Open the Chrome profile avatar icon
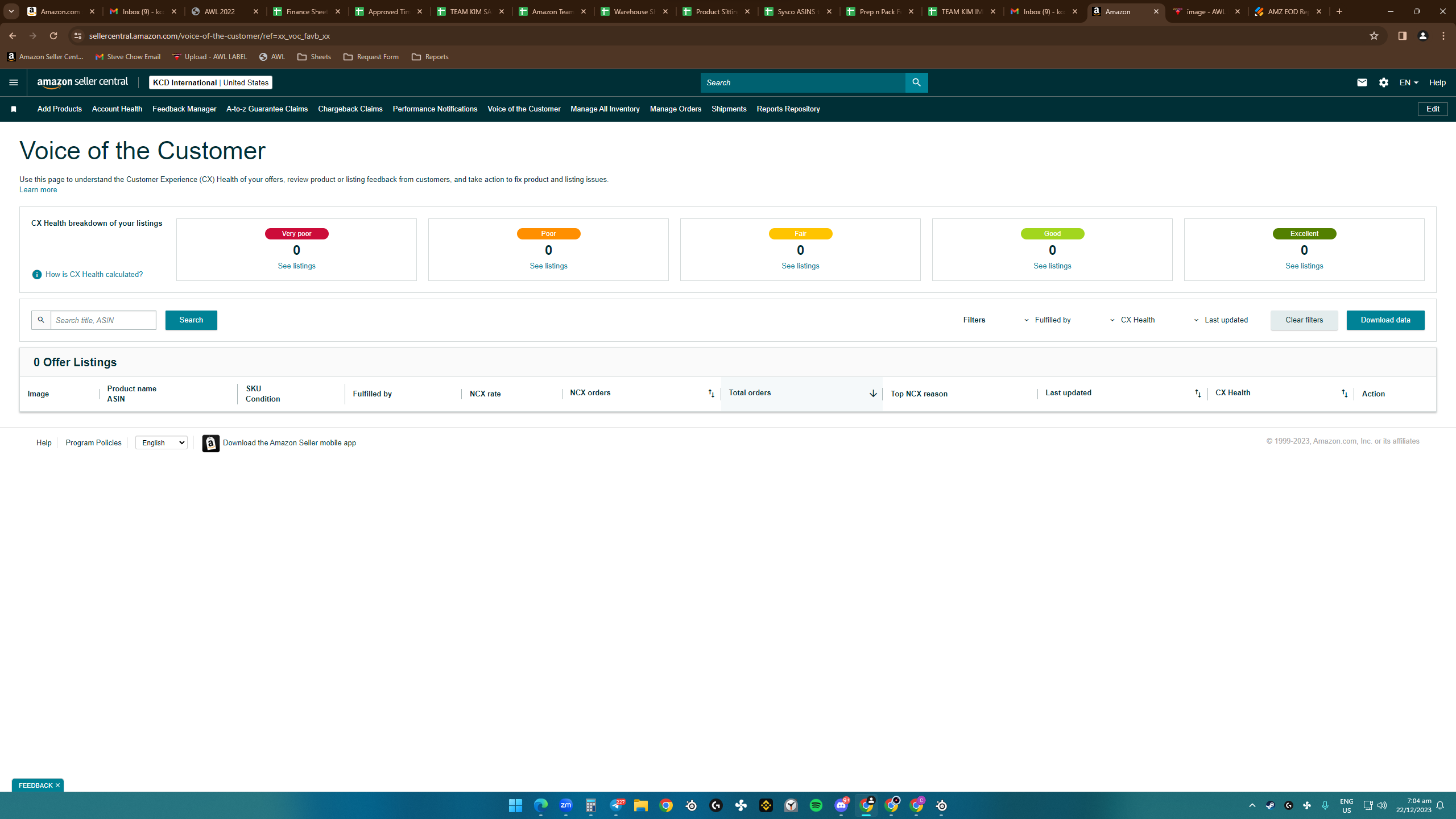Image resolution: width=1456 pixels, height=819 pixels. [1423, 36]
